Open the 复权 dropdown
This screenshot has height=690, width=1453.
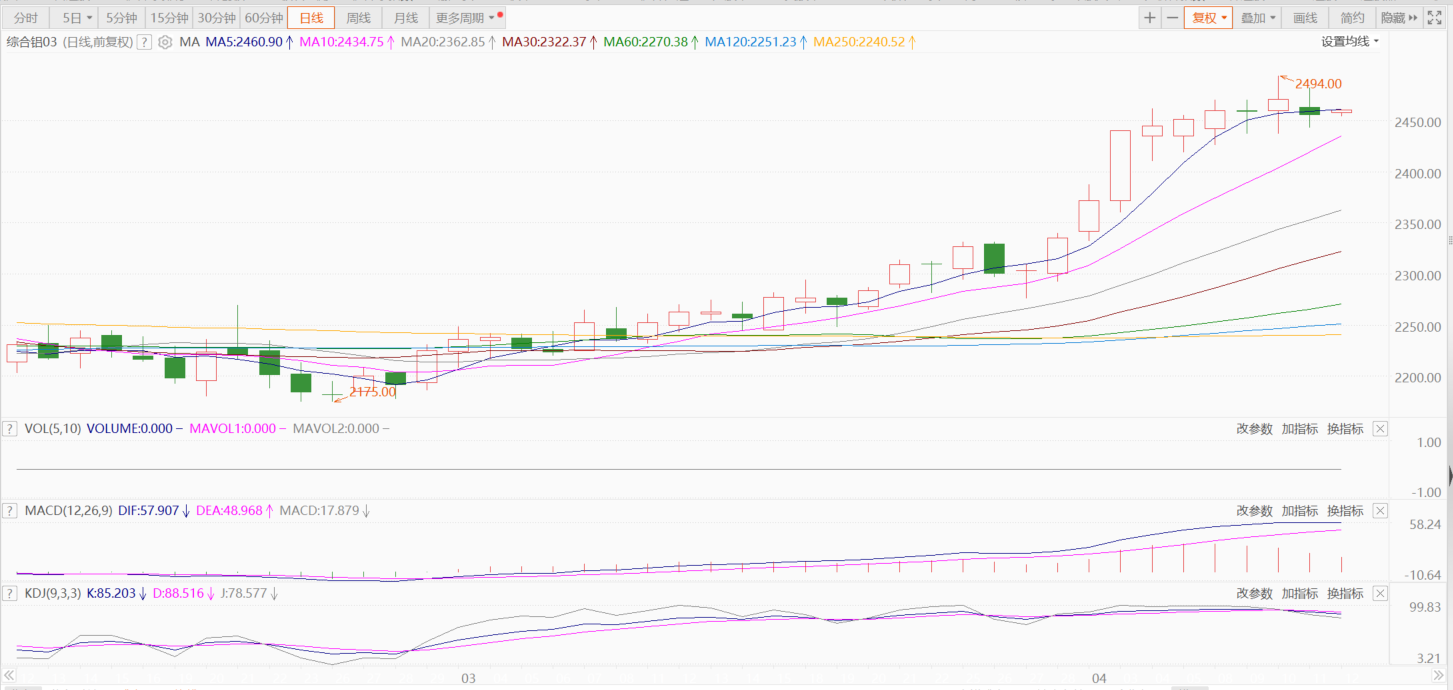pos(1208,18)
